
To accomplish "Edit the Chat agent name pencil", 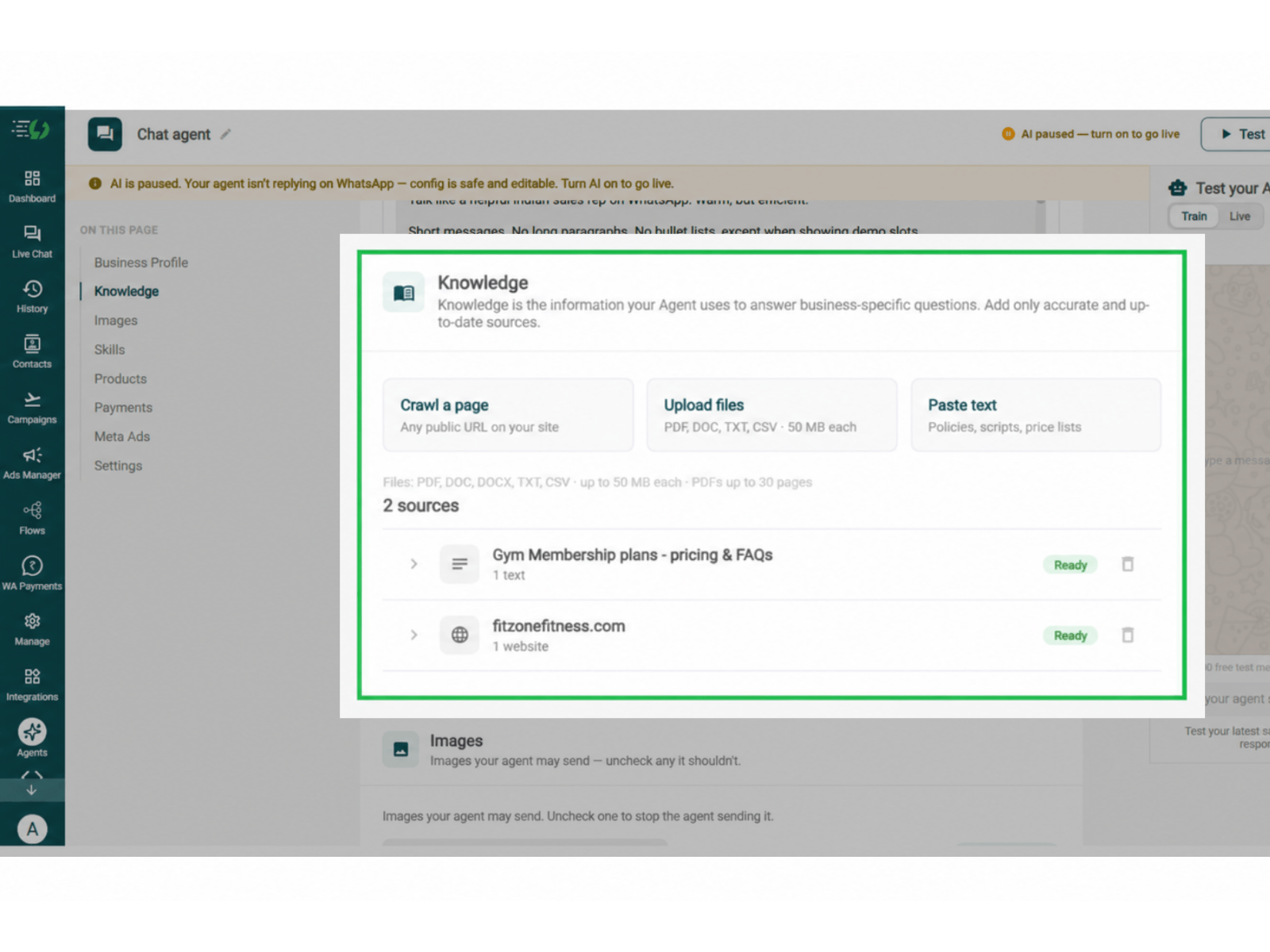I will click(225, 134).
